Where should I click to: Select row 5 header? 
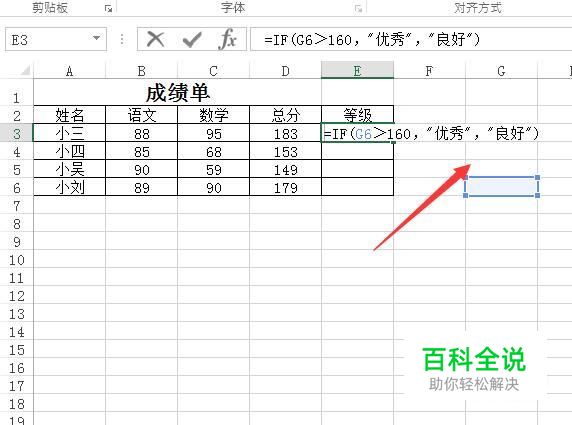(16, 169)
